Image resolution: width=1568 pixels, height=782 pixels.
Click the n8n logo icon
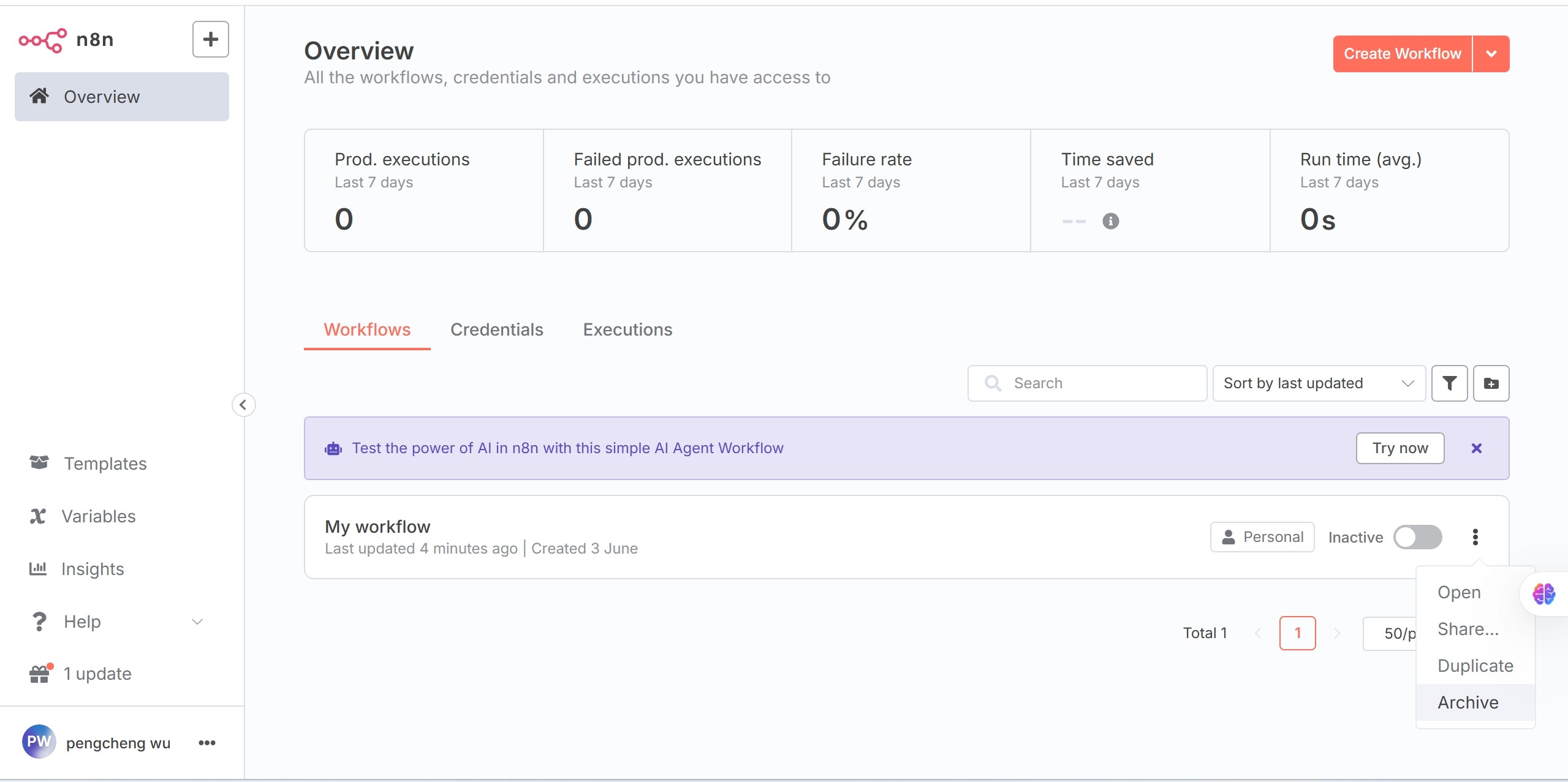43,40
